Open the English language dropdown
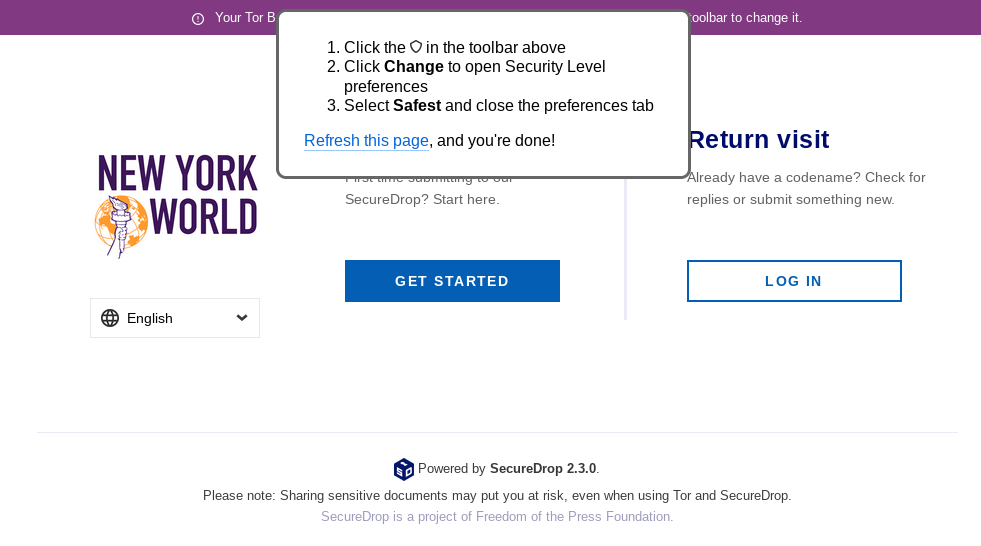The height and width of the screenshot is (546, 981). pos(175,318)
